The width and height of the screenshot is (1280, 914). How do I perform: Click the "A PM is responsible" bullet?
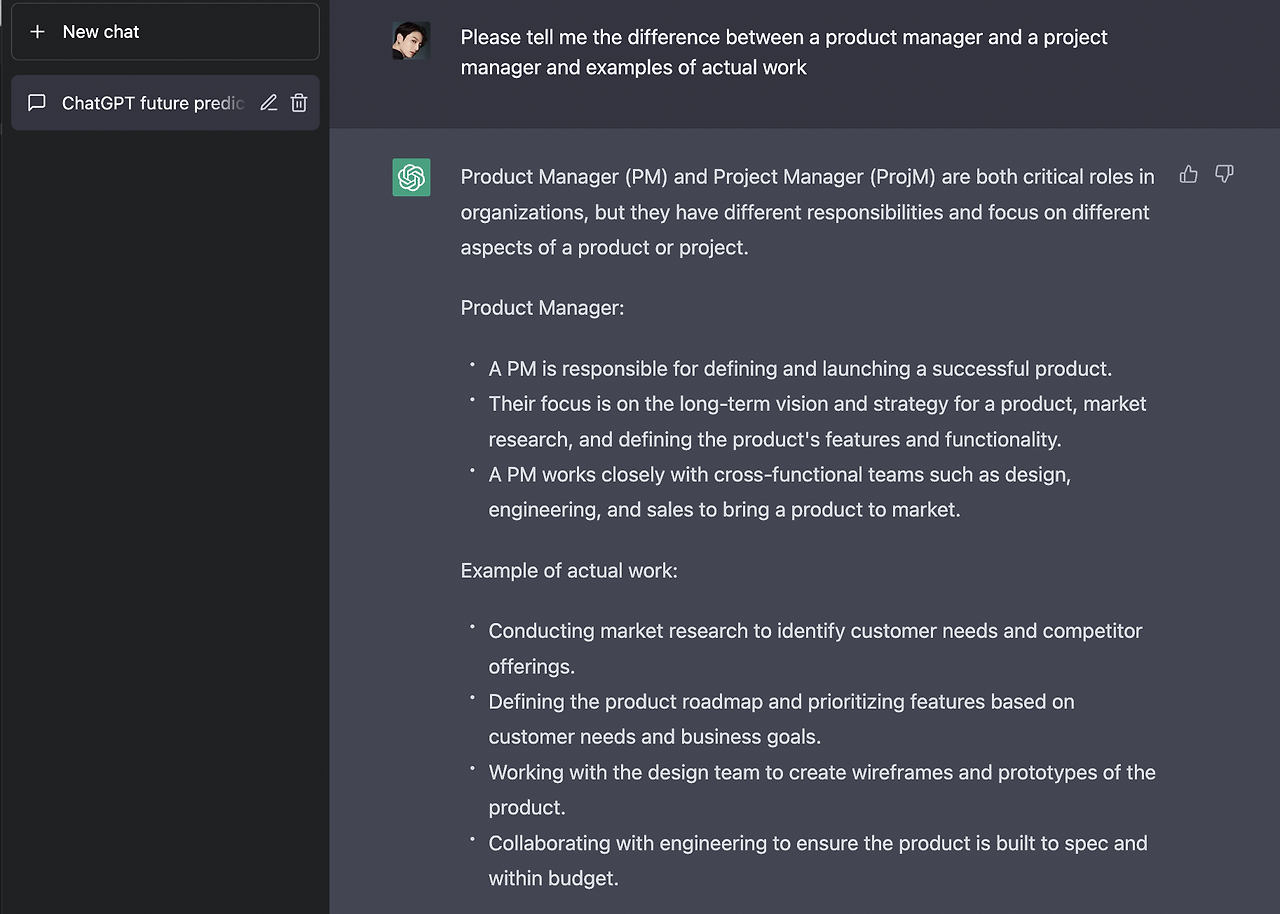click(x=800, y=369)
